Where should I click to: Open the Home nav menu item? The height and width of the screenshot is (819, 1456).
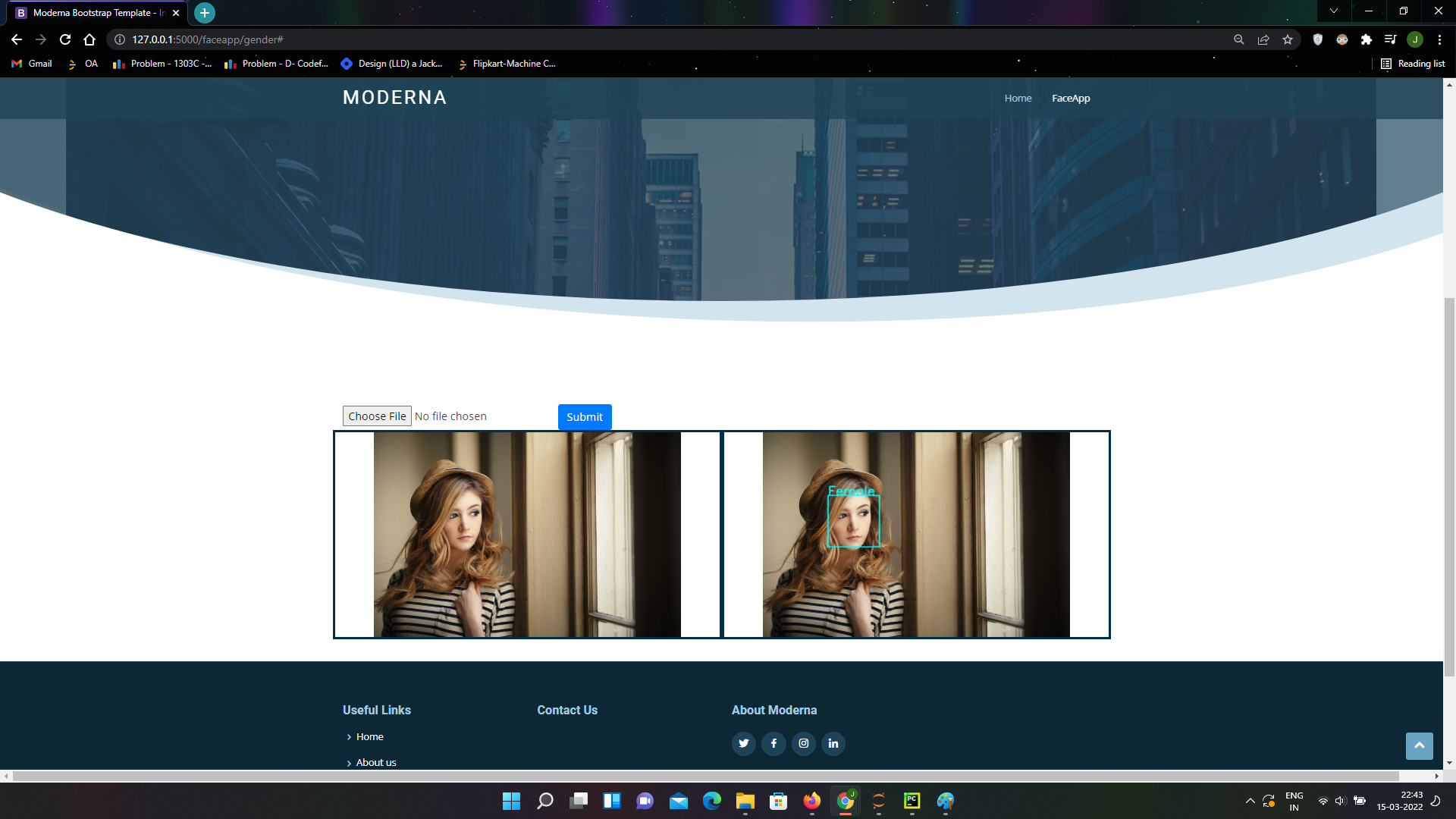[x=1018, y=99]
